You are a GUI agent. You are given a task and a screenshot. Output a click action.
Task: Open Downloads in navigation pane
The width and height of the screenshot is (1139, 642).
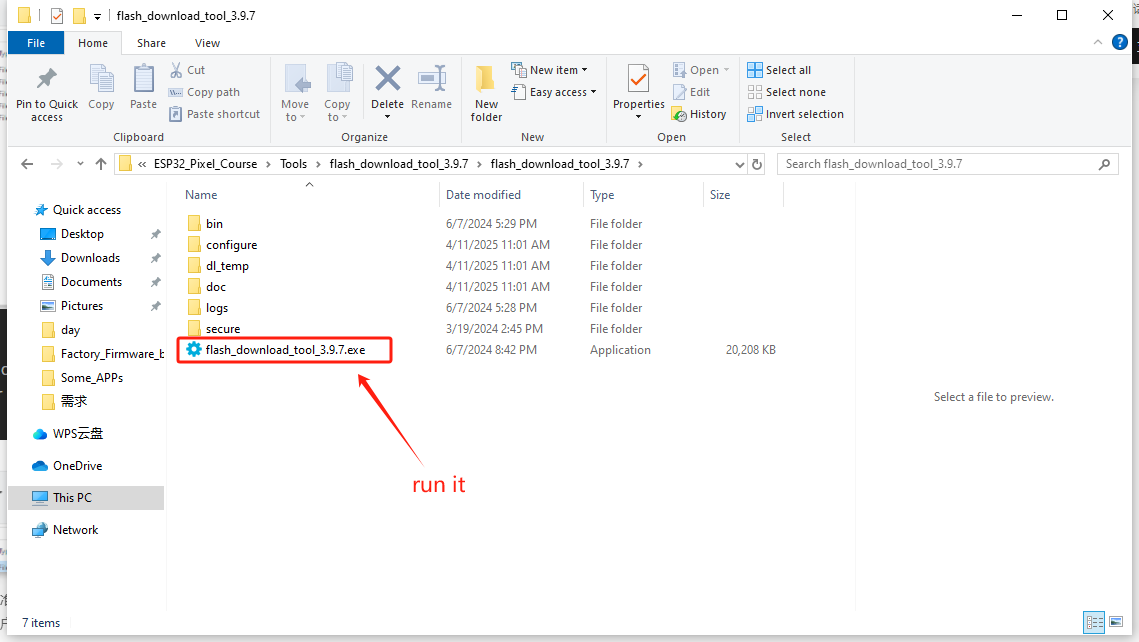point(90,258)
